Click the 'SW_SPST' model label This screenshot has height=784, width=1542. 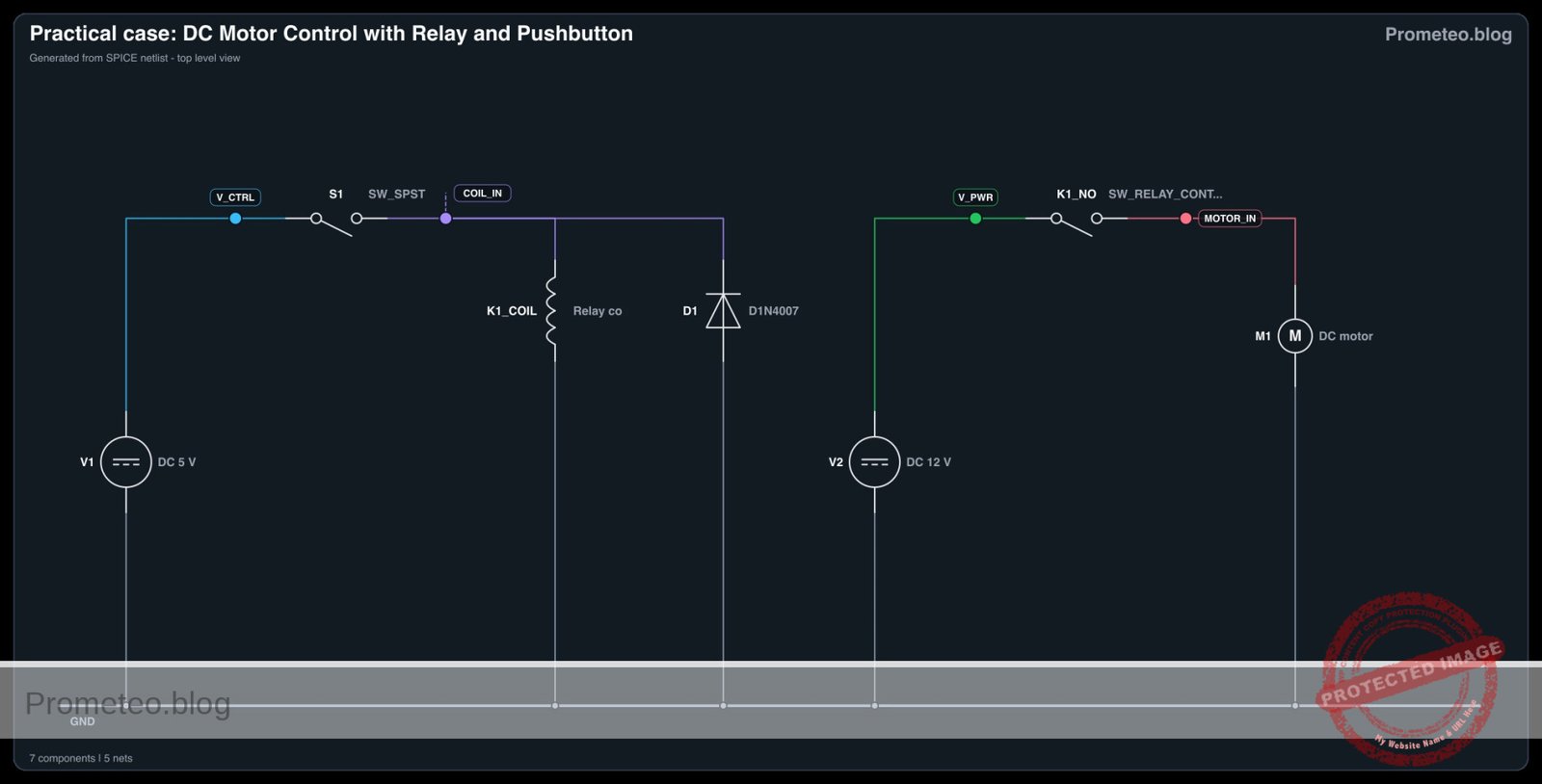click(x=396, y=195)
